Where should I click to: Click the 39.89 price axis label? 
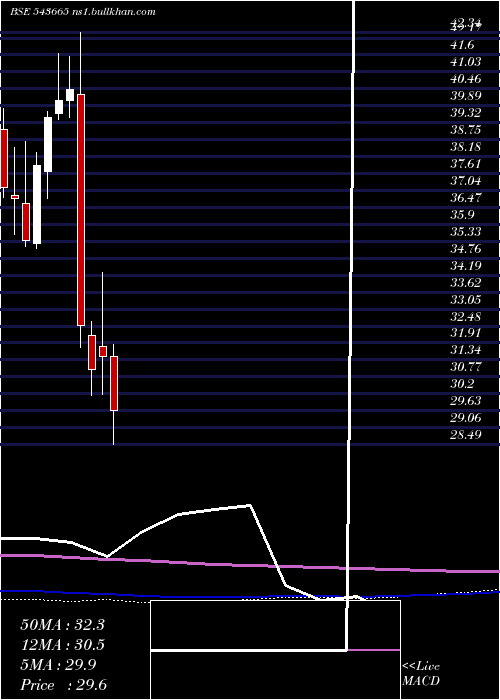click(465, 96)
